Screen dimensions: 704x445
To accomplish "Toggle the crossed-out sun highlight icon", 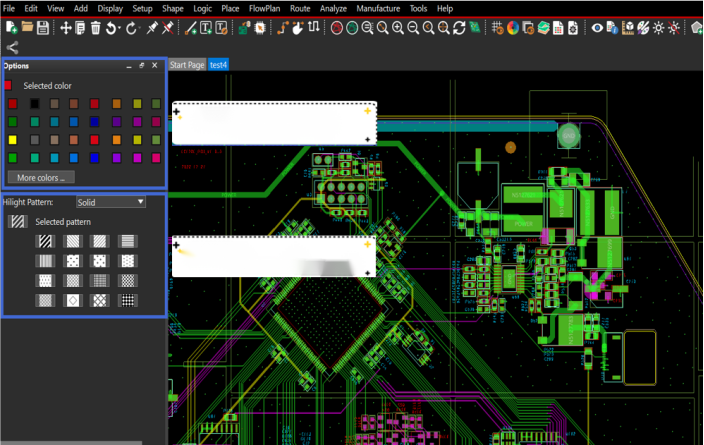I will click(674, 28).
